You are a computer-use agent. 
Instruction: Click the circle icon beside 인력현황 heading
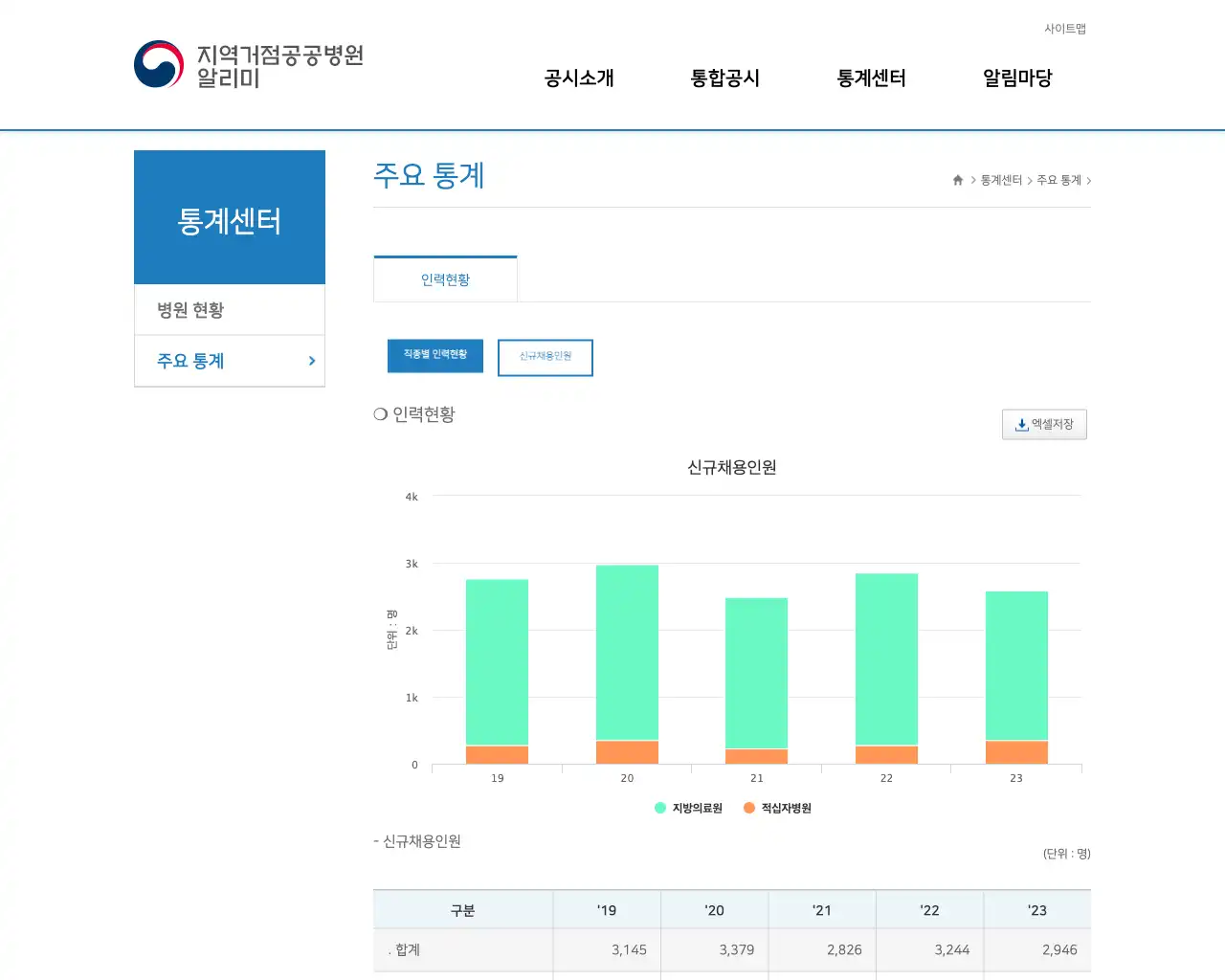point(379,414)
